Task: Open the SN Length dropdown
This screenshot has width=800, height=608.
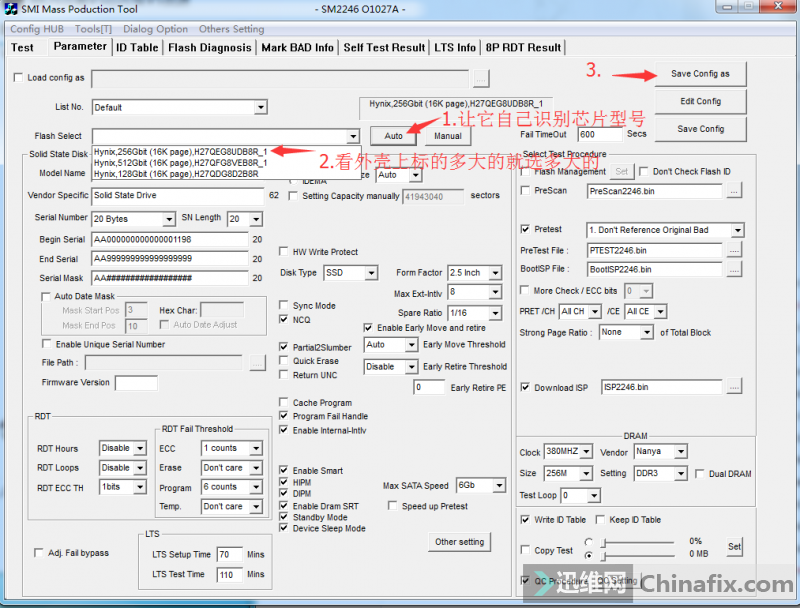Action: click(256, 219)
